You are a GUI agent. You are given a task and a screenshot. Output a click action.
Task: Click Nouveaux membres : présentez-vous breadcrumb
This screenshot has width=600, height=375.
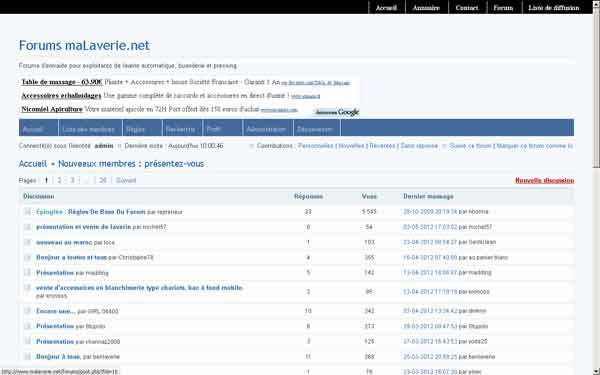click(x=131, y=164)
